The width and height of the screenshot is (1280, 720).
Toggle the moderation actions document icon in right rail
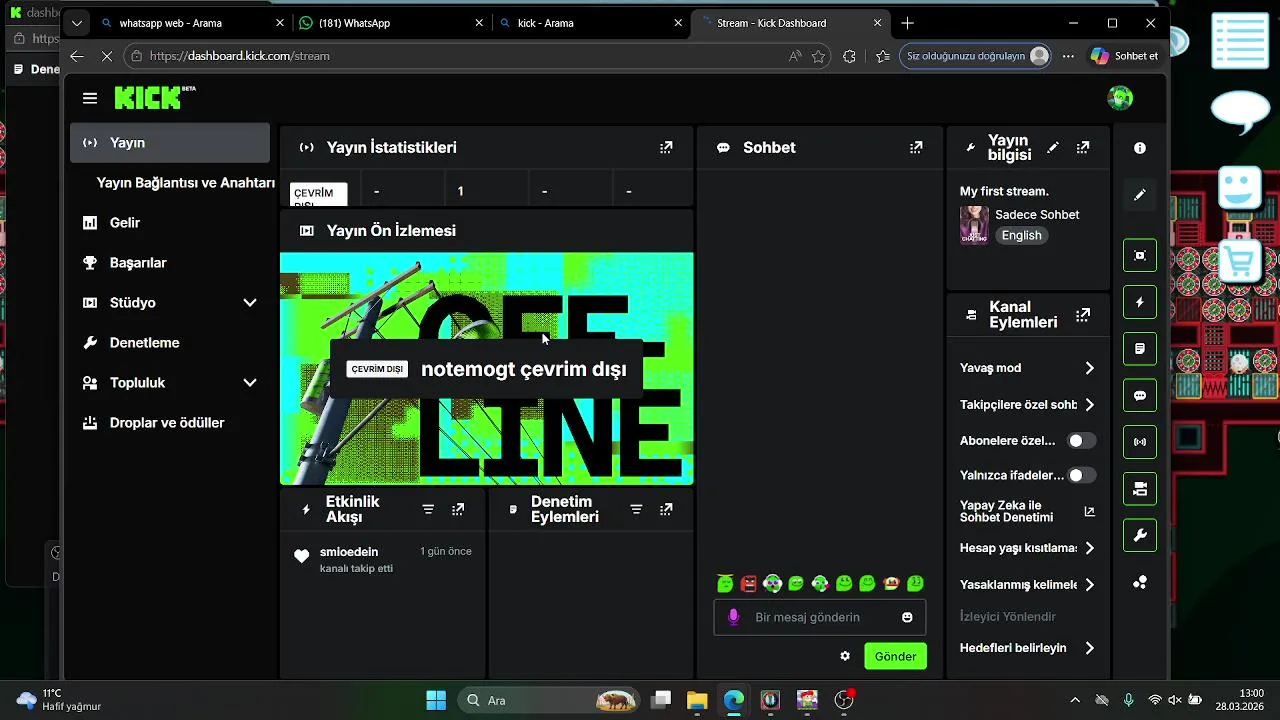click(1140, 349)
